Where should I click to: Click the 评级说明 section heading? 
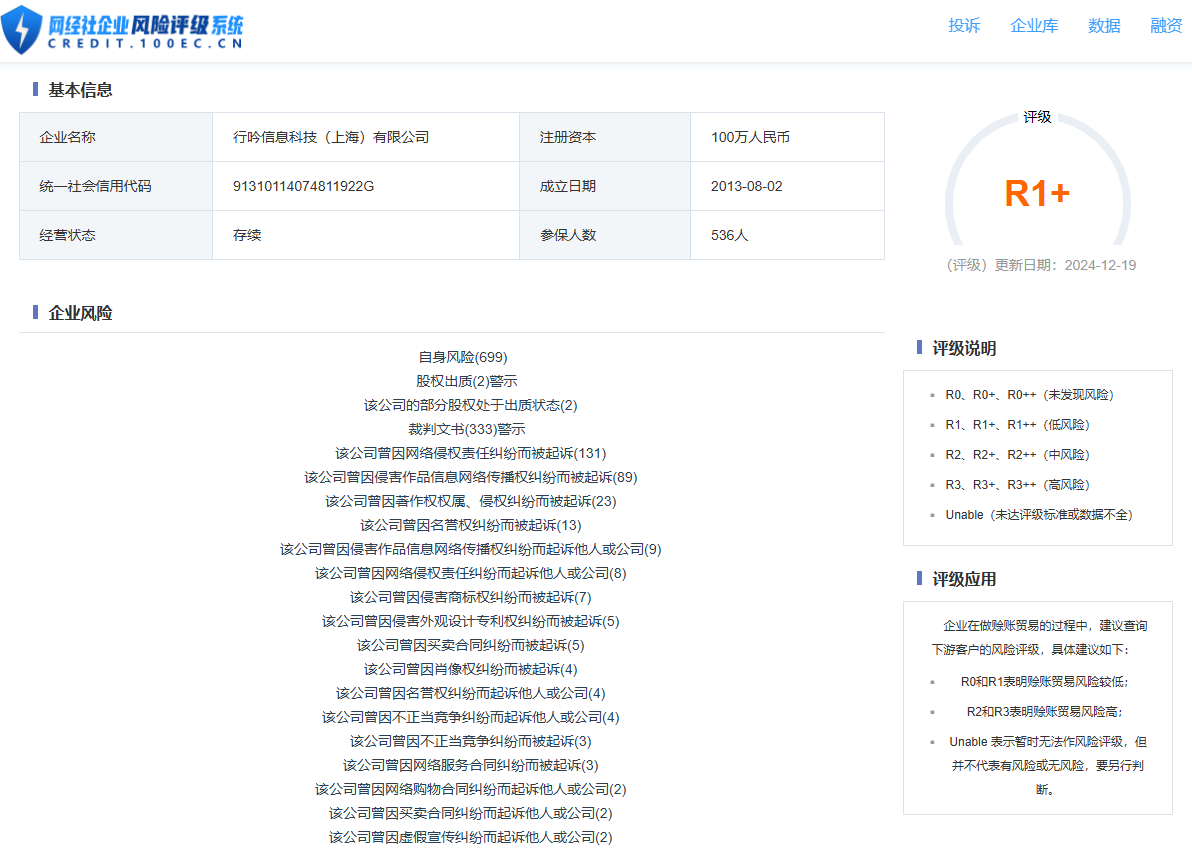[x=964, y=348]
